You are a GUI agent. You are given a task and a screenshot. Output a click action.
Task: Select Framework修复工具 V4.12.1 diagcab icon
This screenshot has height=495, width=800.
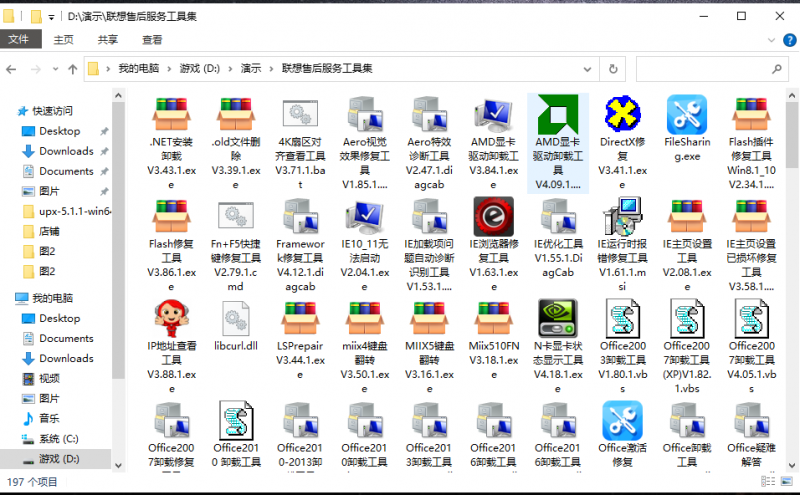[300, 216]
